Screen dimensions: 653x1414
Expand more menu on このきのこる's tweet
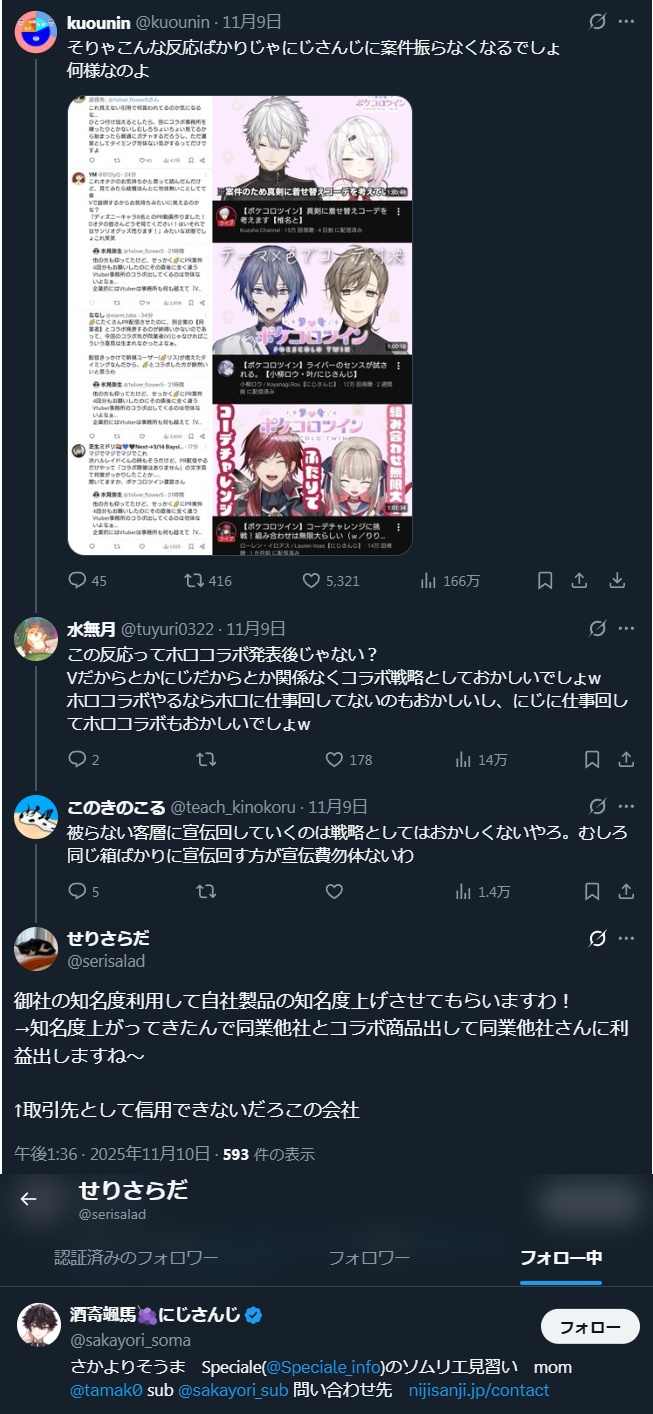626,805
